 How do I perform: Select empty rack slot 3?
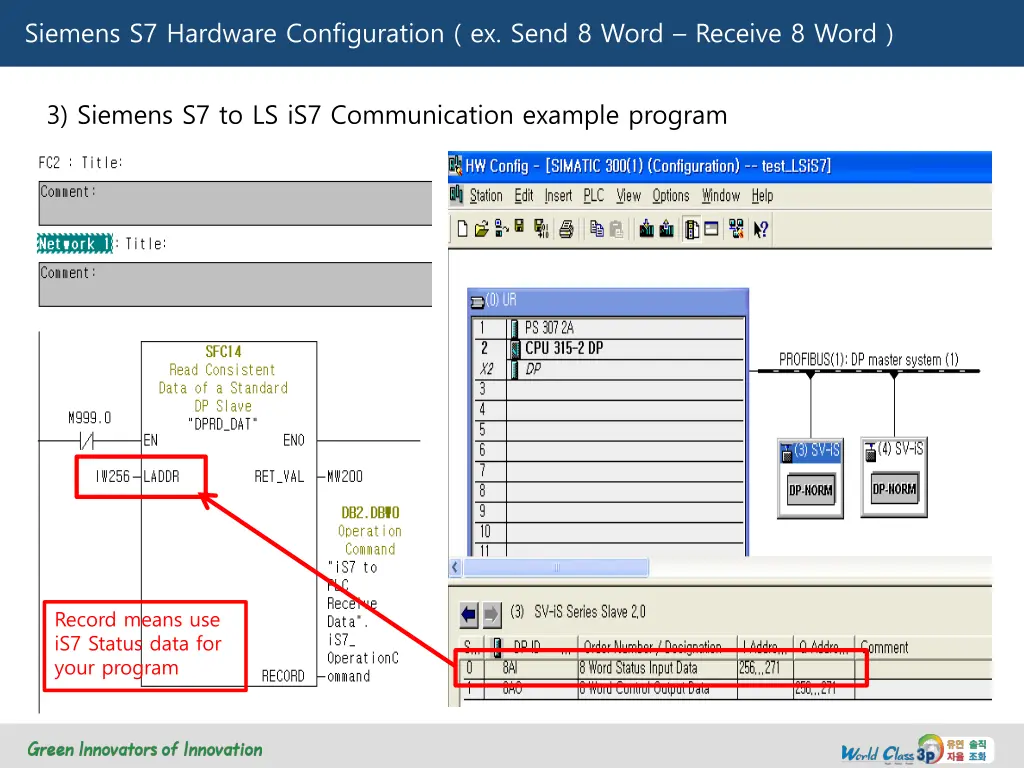(x=609, y=389)
